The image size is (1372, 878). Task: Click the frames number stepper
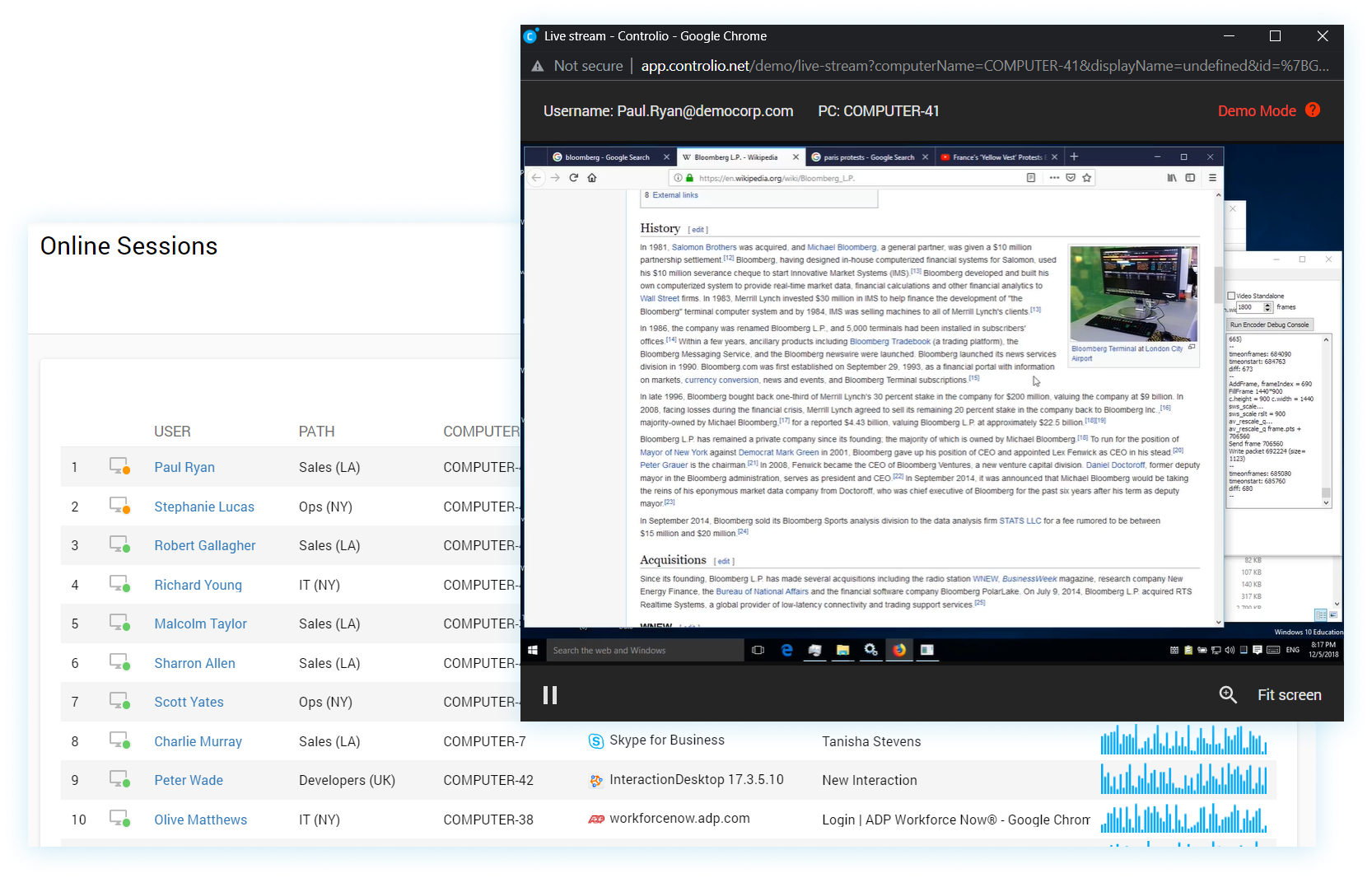1268,307
